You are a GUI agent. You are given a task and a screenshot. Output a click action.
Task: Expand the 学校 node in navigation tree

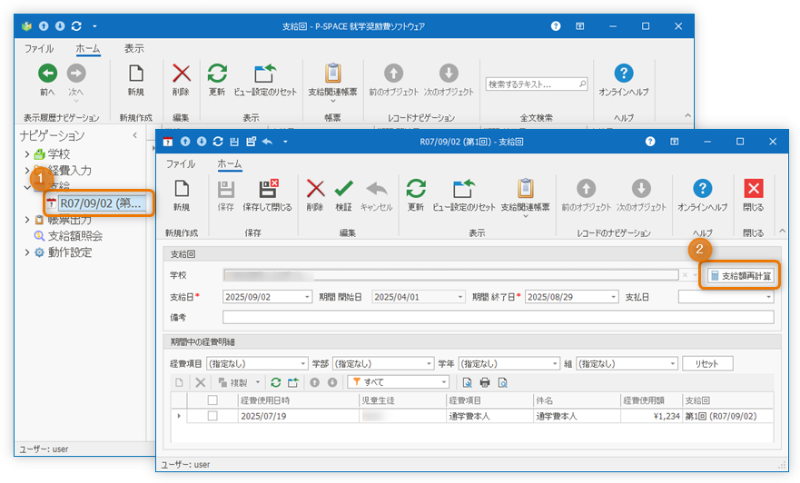[x=27, y=154]
